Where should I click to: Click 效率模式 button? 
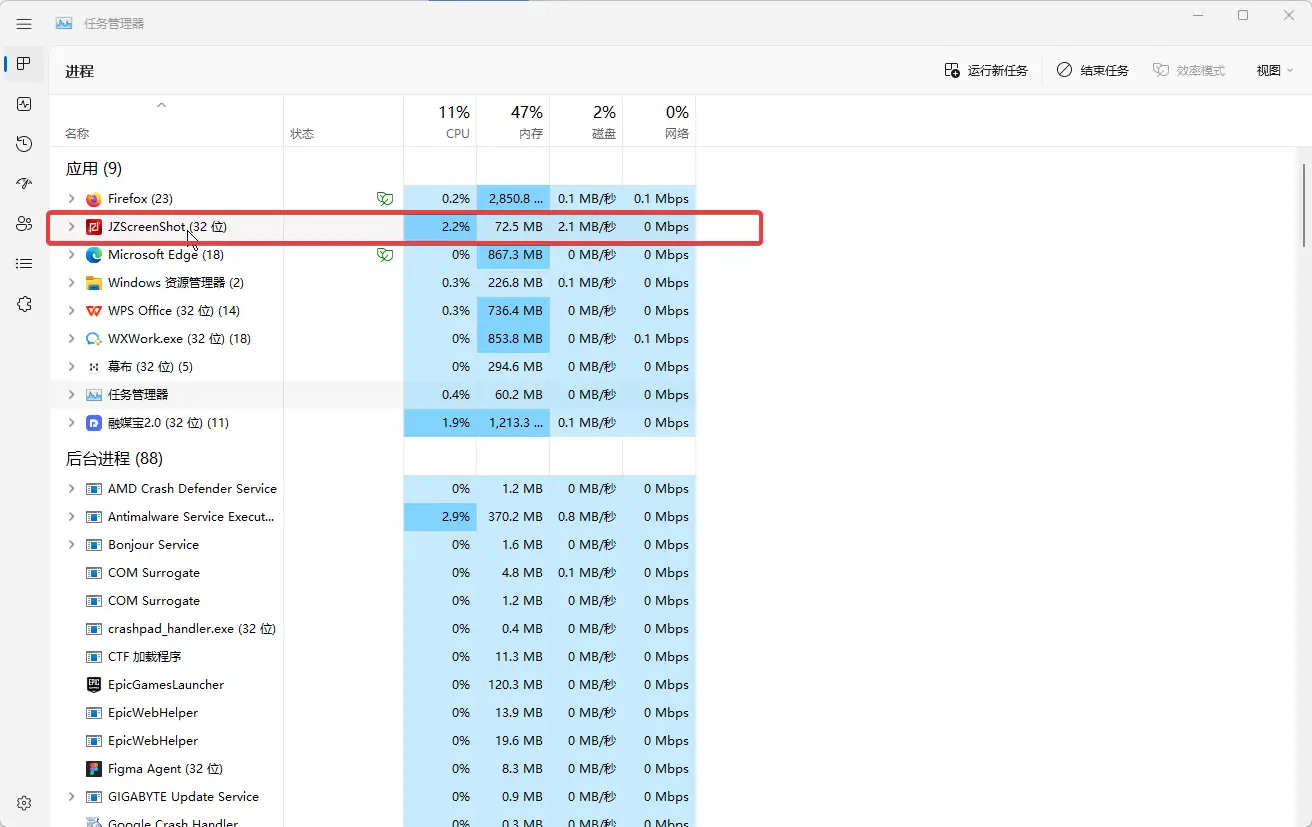coord(1189,71)
